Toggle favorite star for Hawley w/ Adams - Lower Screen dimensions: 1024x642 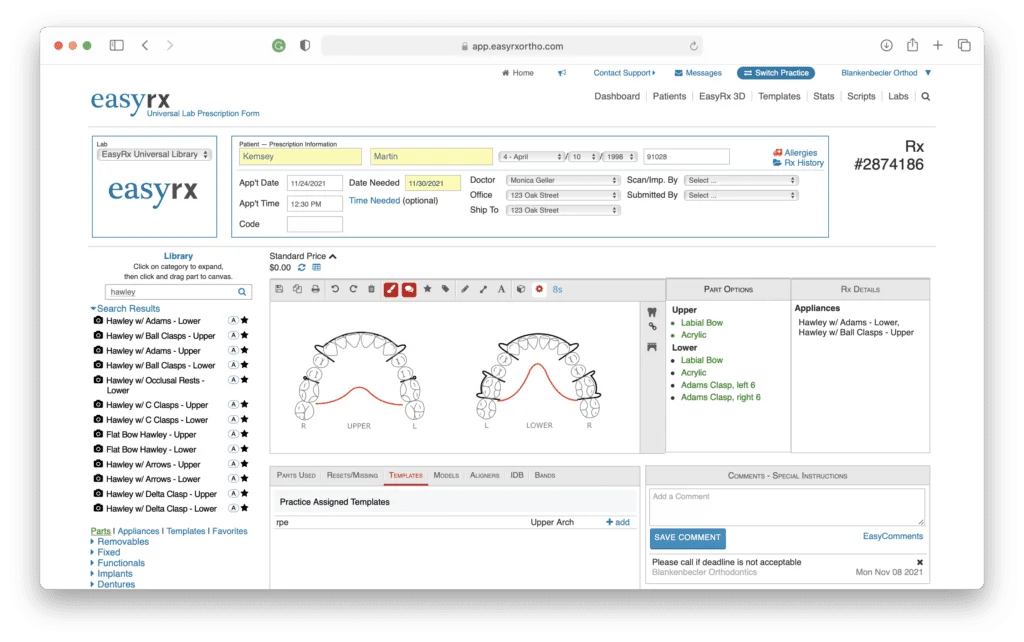pos(244,321)
